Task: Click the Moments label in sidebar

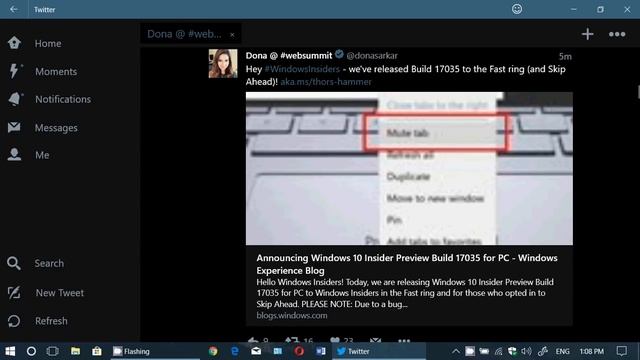Action: 56,71
